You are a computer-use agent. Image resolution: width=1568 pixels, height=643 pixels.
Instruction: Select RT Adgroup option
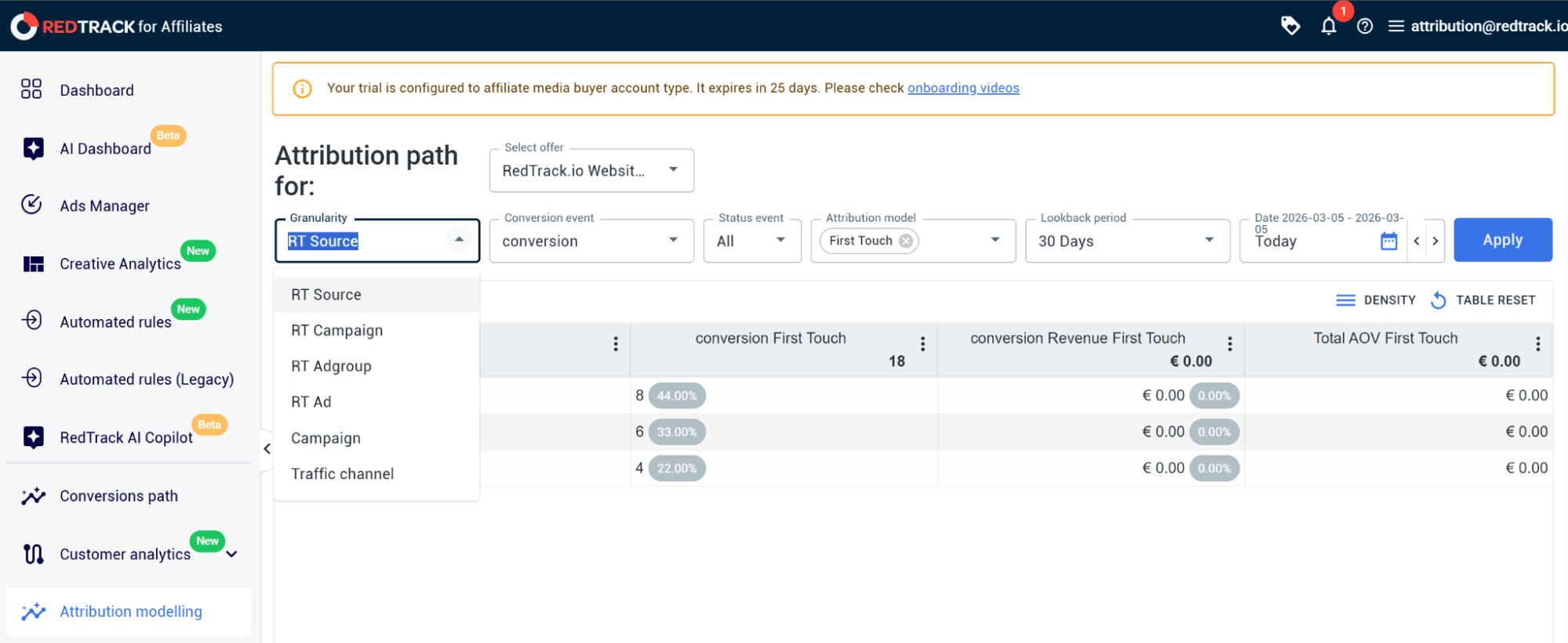pos(376,366)
